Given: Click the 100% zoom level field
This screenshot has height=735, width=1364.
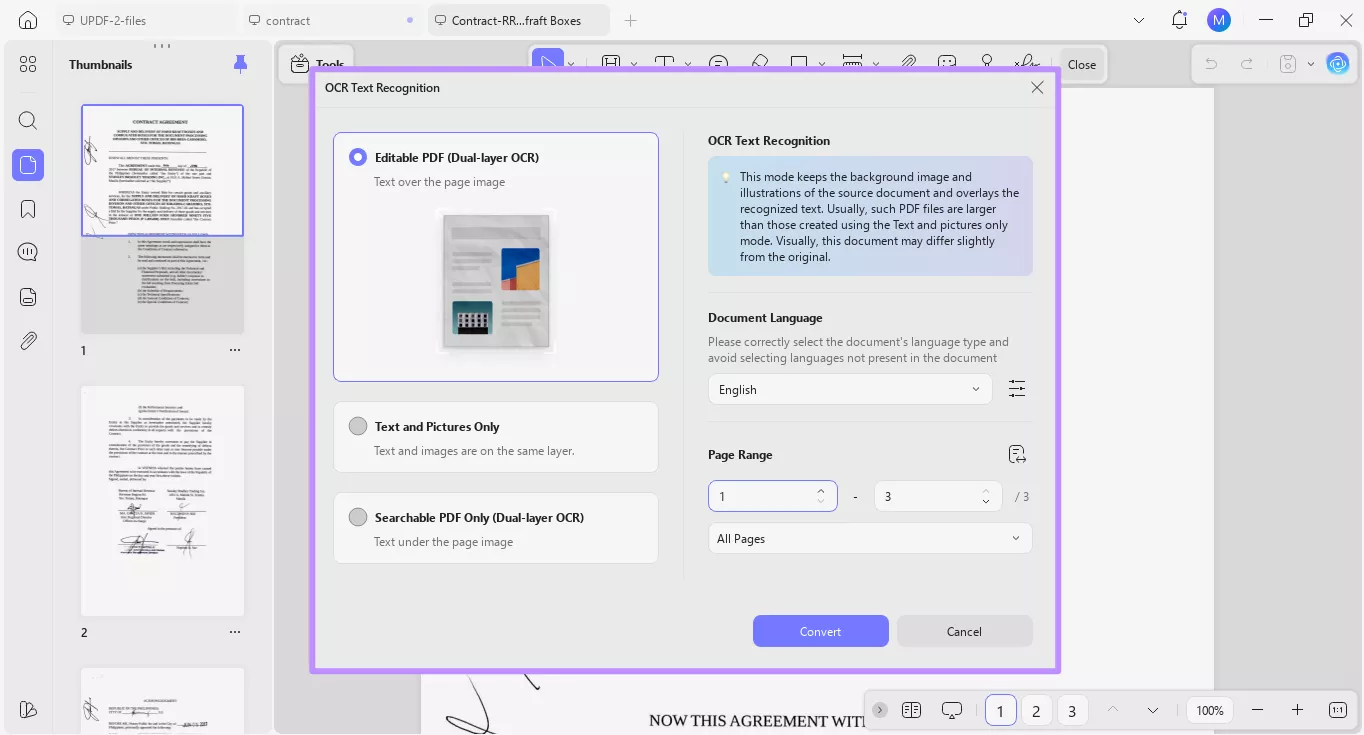Looking at the screenshot, I should (1210, 710).
